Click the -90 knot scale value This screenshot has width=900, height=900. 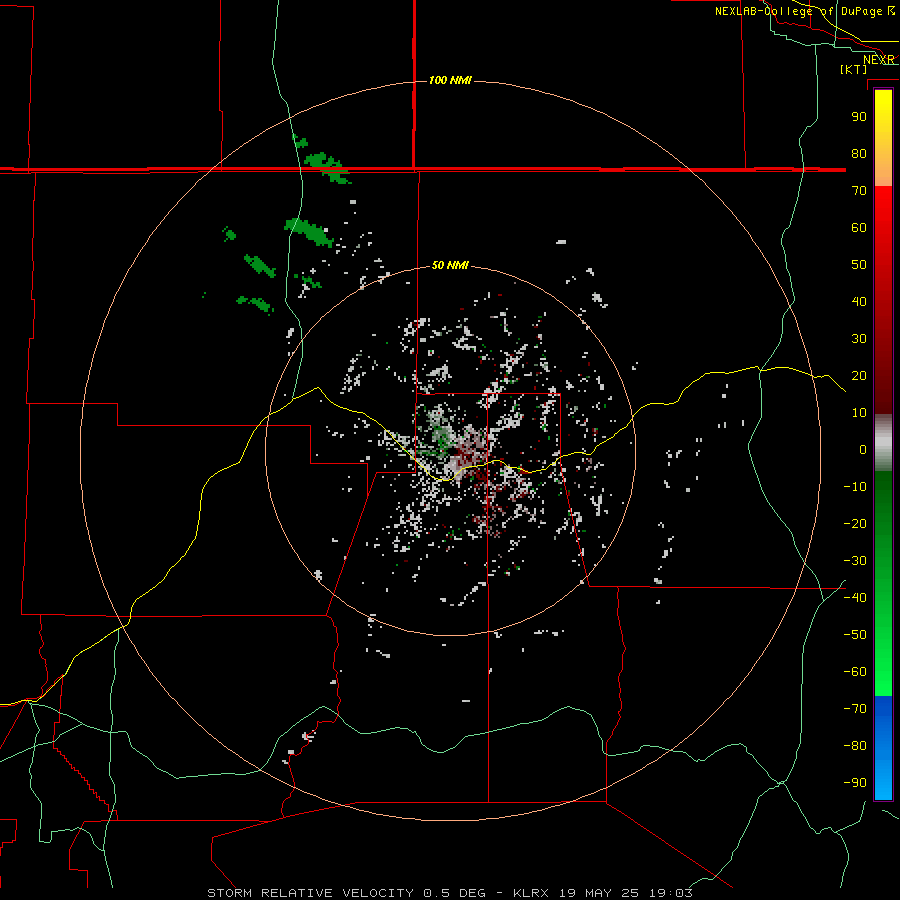pyautogui.click(x=855, y=782)
